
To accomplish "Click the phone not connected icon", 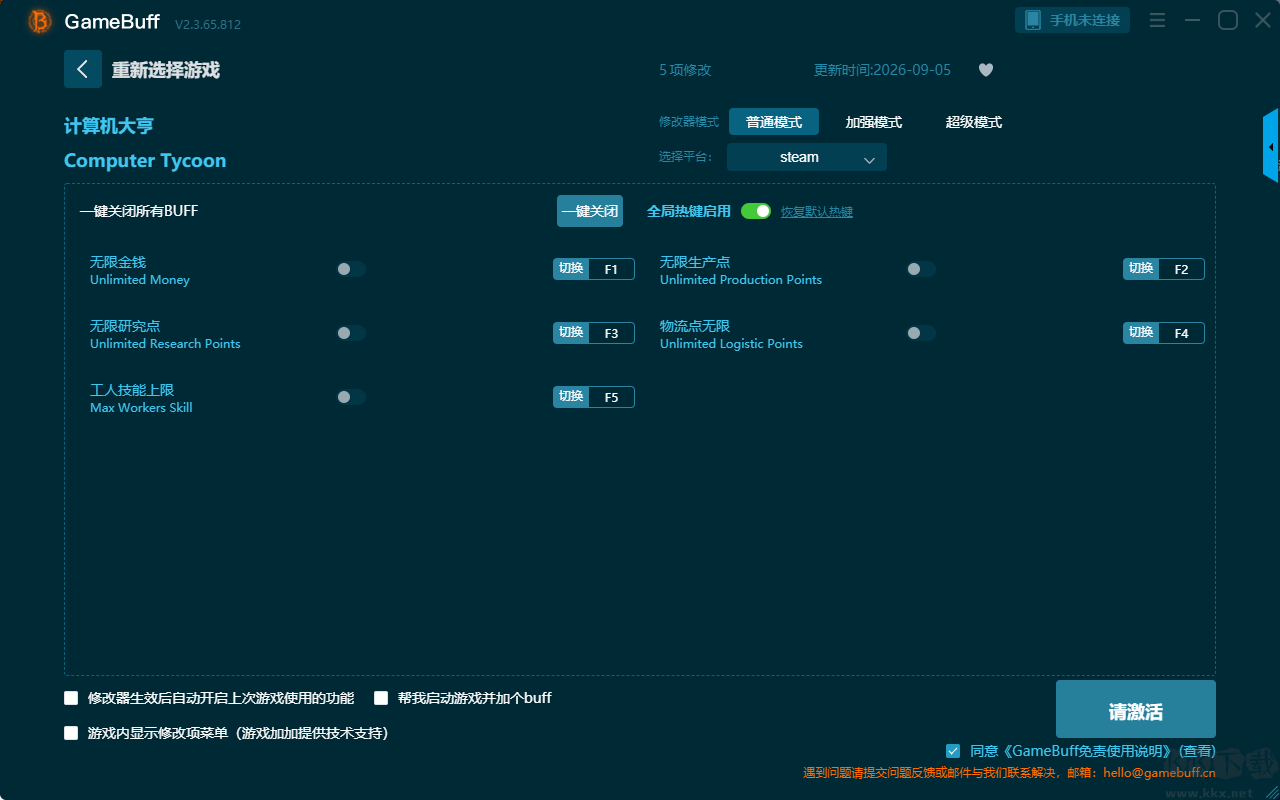I will pos(1033,20).
